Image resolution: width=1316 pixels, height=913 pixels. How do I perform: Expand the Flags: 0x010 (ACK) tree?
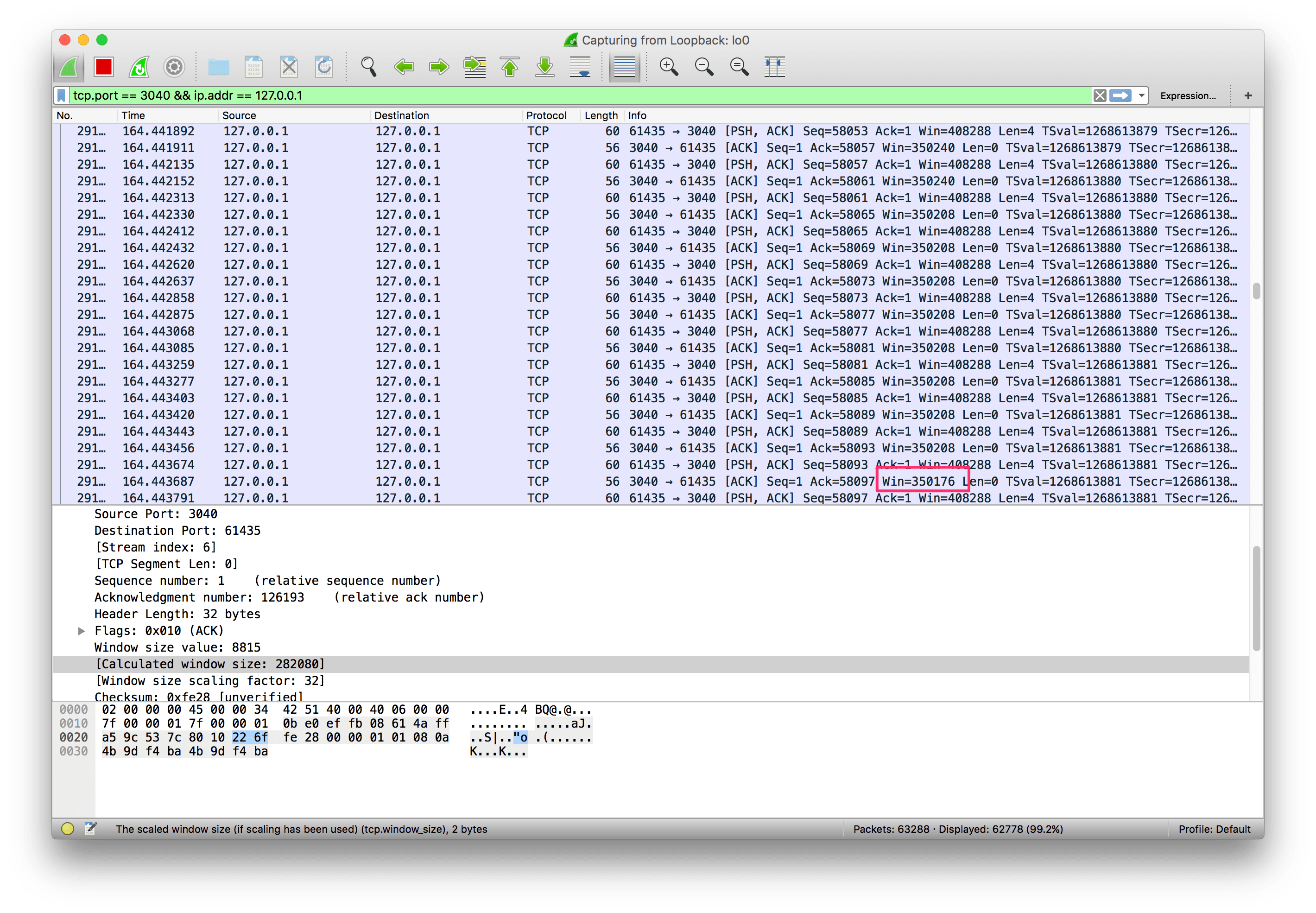(82, 631)
